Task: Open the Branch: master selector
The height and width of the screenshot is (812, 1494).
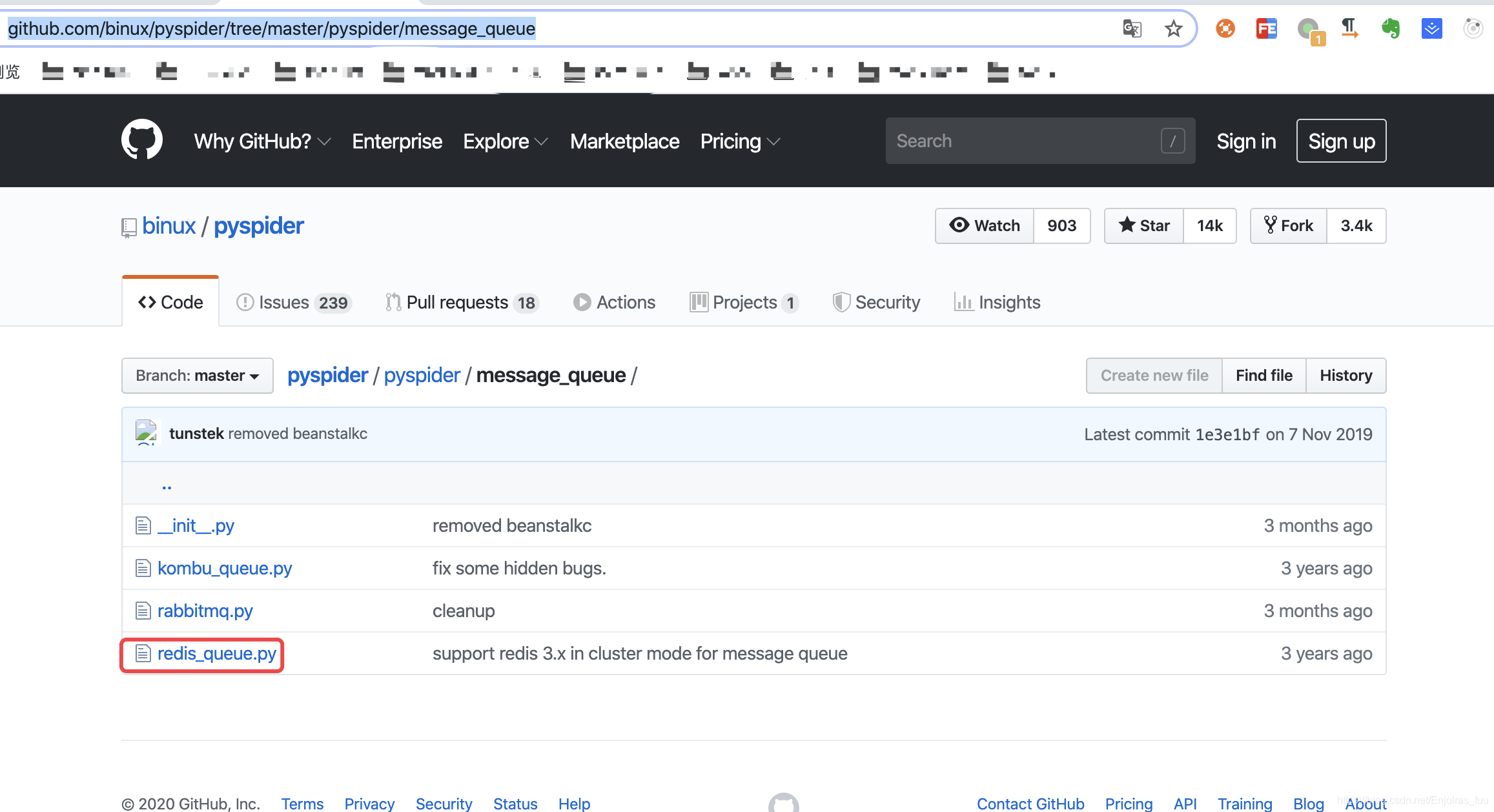Action: click(198, 375)
